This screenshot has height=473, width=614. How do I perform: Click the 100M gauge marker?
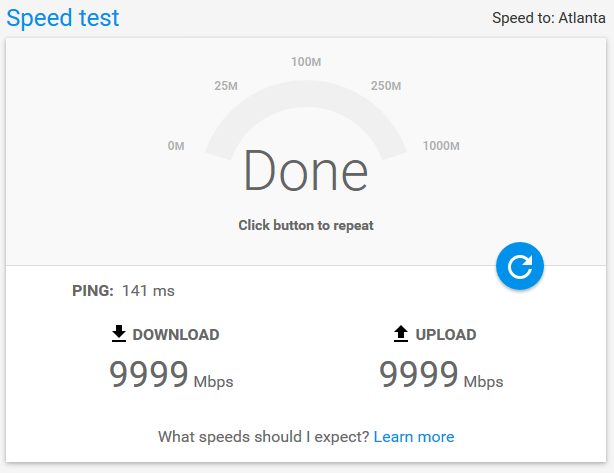pyautogui.click(x=306, y=62)
